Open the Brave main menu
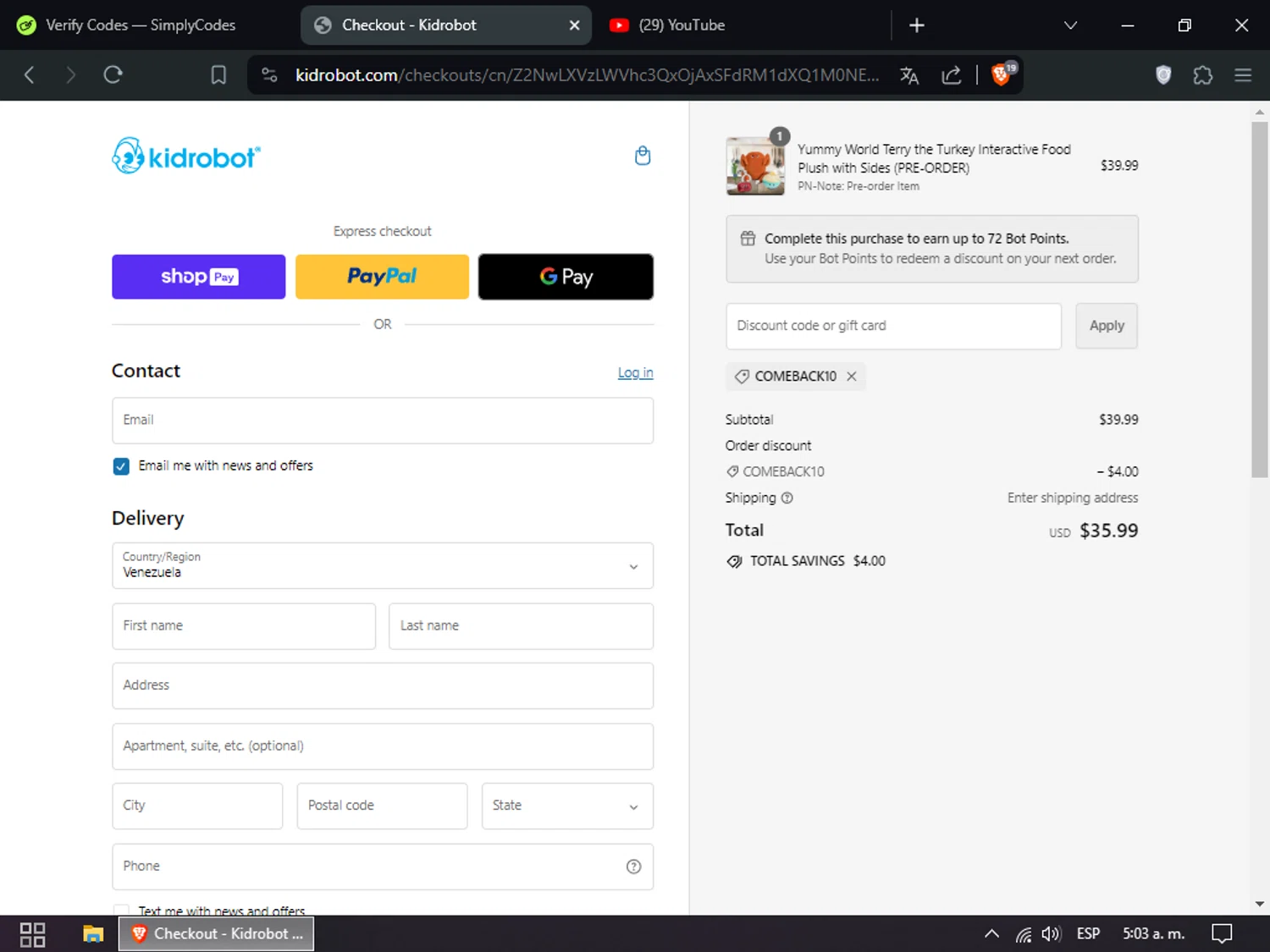Screen dimensions: 1270x952 click(1243, 75)
